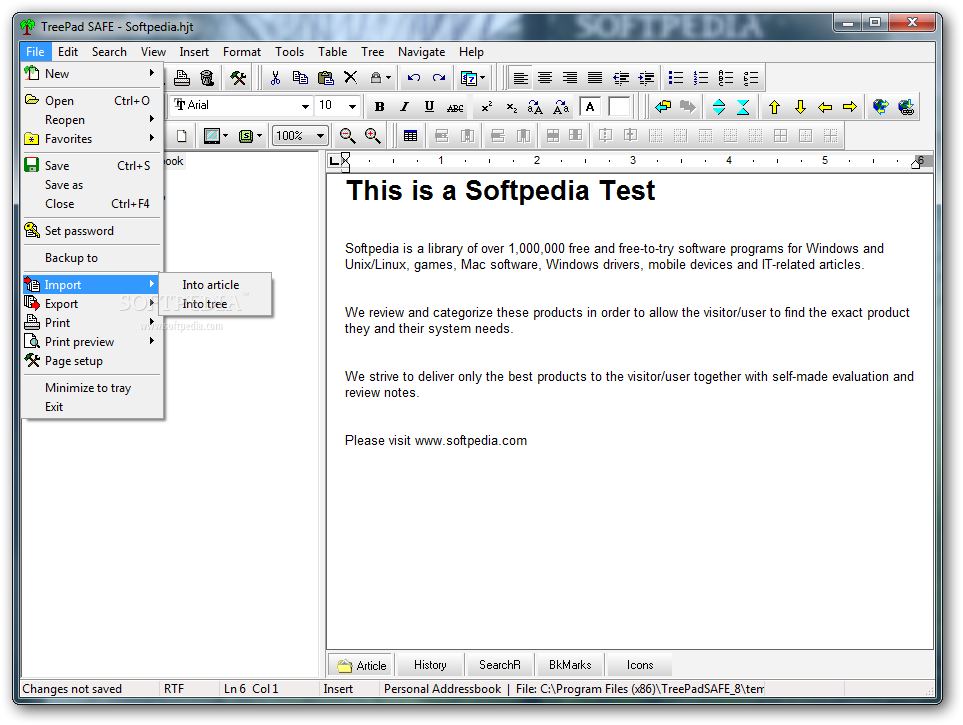Open the Arial font name dropdown
The height and width of the screenshot is (725, 963).
(x=305, y=106)
